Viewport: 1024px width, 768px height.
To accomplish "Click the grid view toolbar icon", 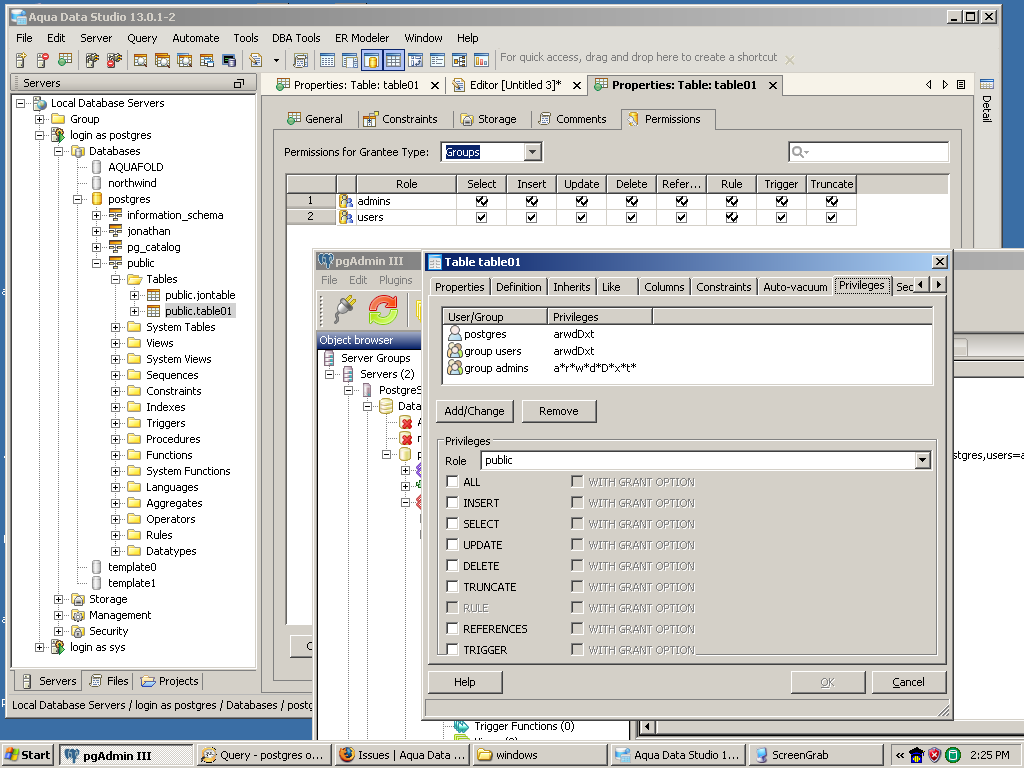I will [393, 60].
